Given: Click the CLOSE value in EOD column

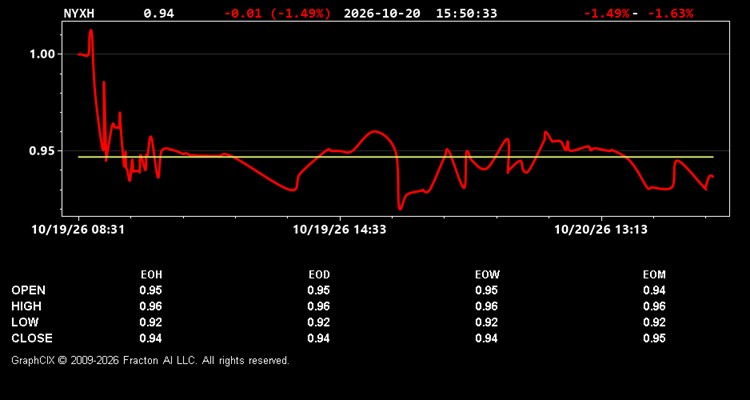Looking at the screenshot, I should (x=319, y=338).
